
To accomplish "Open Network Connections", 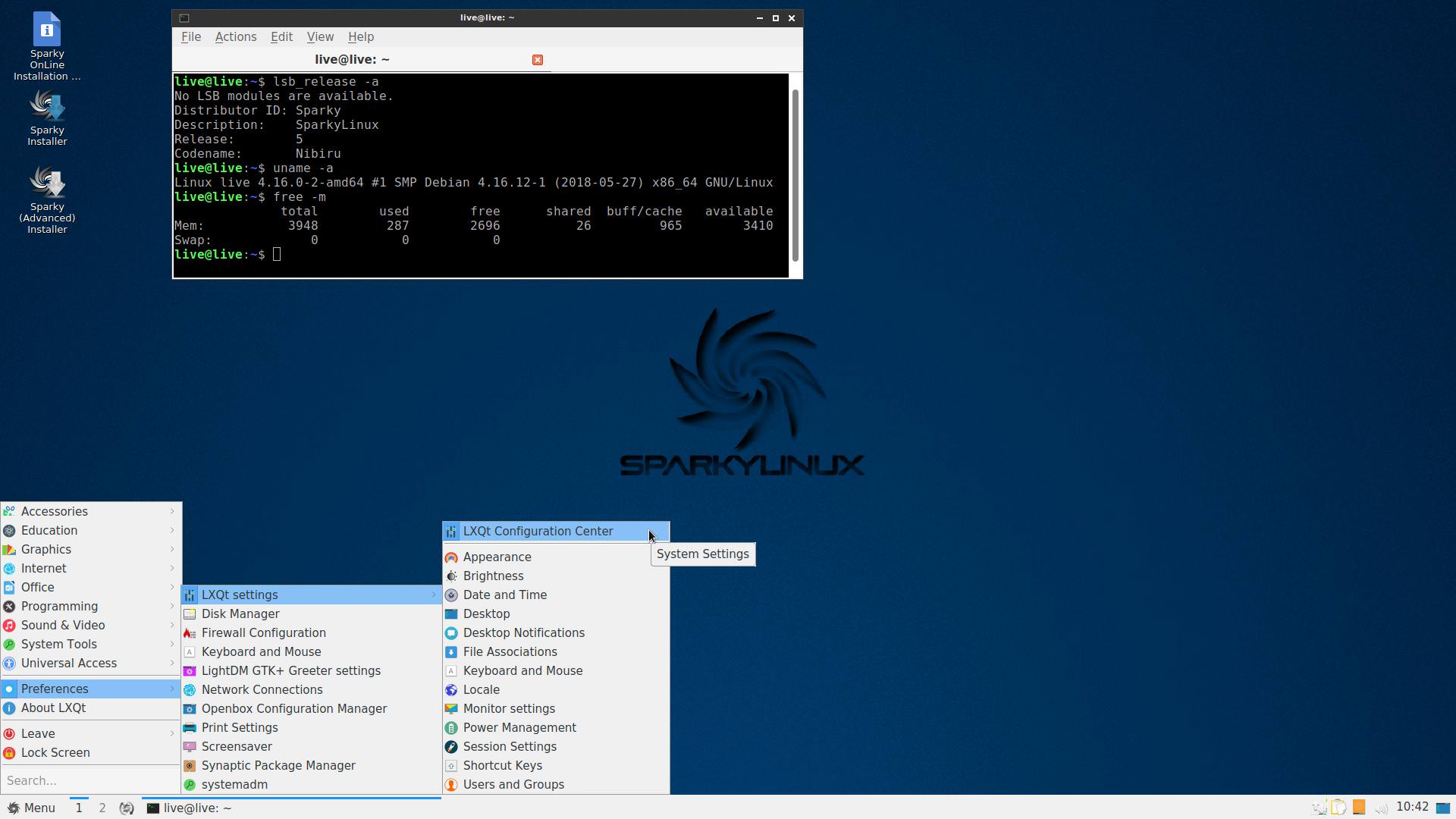I will coord(312,690).
